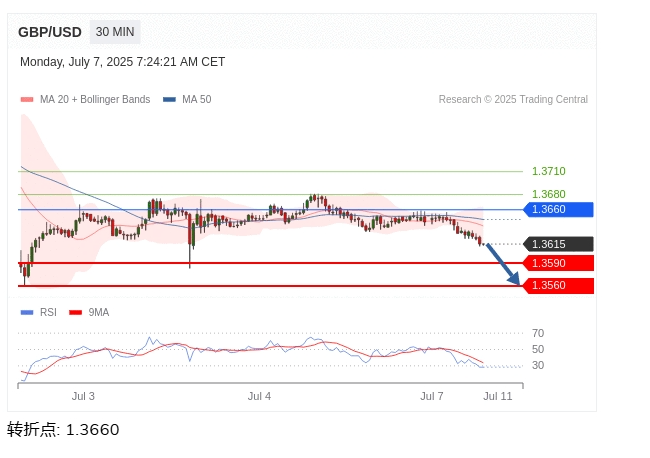Toggle the RSI legend swatch
This screenshot has width=650, height=458.
(27, 313)
